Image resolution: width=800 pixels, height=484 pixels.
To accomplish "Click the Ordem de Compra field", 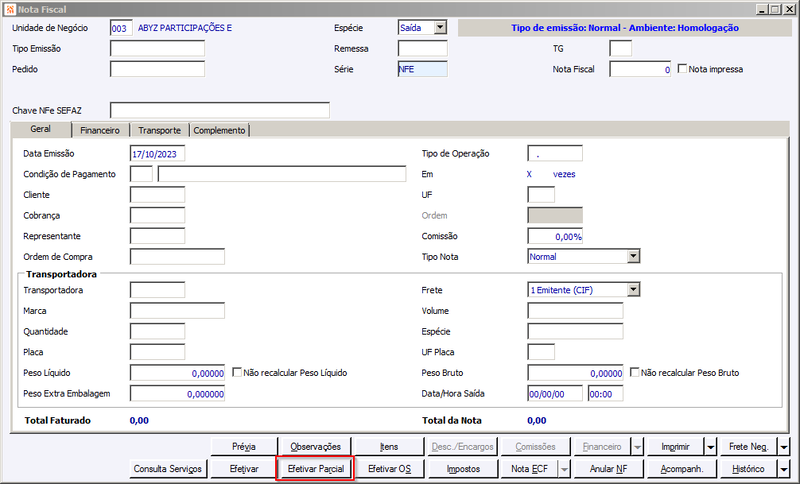I will [178, 257].
